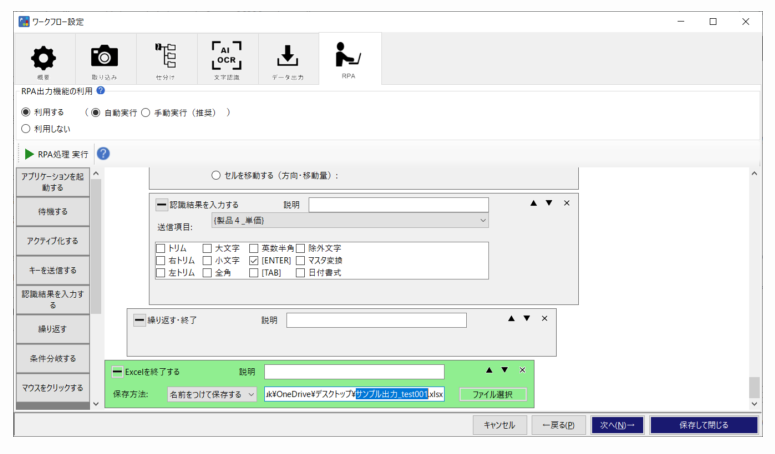The height and width of the screenshot is (454, 775).
Task: Open the 送信項目 dropdown (製品4_単価)
Action: tap(350, 220)
